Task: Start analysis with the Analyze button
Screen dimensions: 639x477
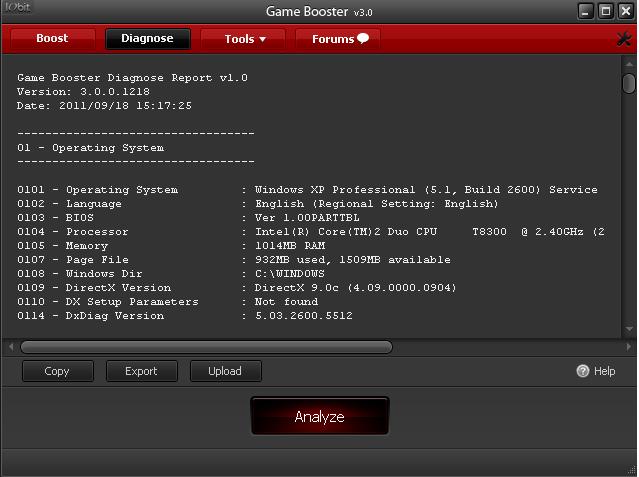Action: click(320, 416)
